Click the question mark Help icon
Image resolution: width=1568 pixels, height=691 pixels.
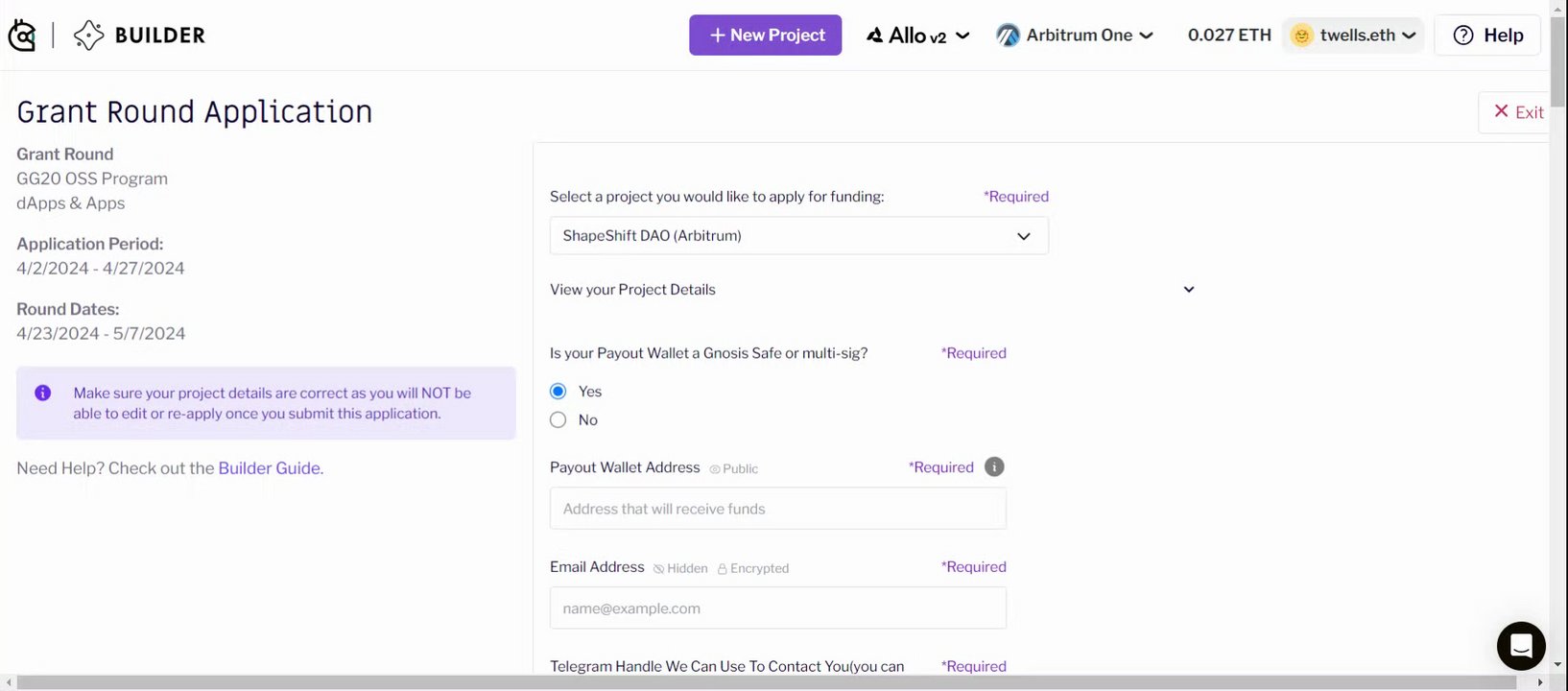tap(1462, 36)
